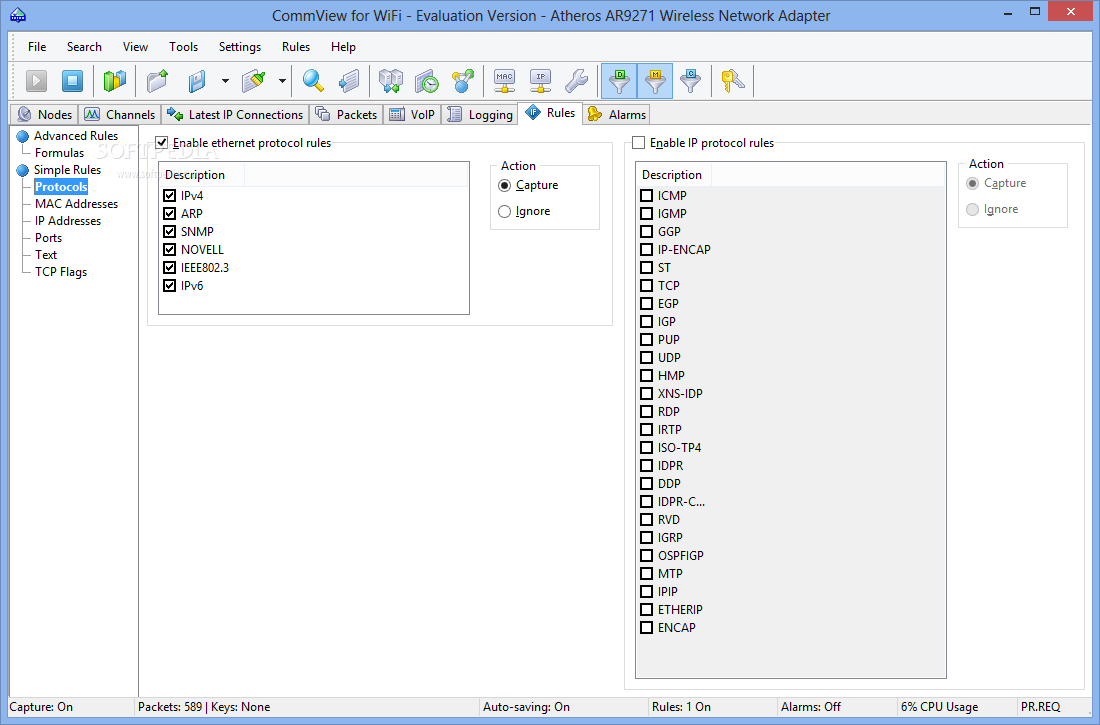Check the OSPFIGP protocol checkbox

(x=647, y=556)
